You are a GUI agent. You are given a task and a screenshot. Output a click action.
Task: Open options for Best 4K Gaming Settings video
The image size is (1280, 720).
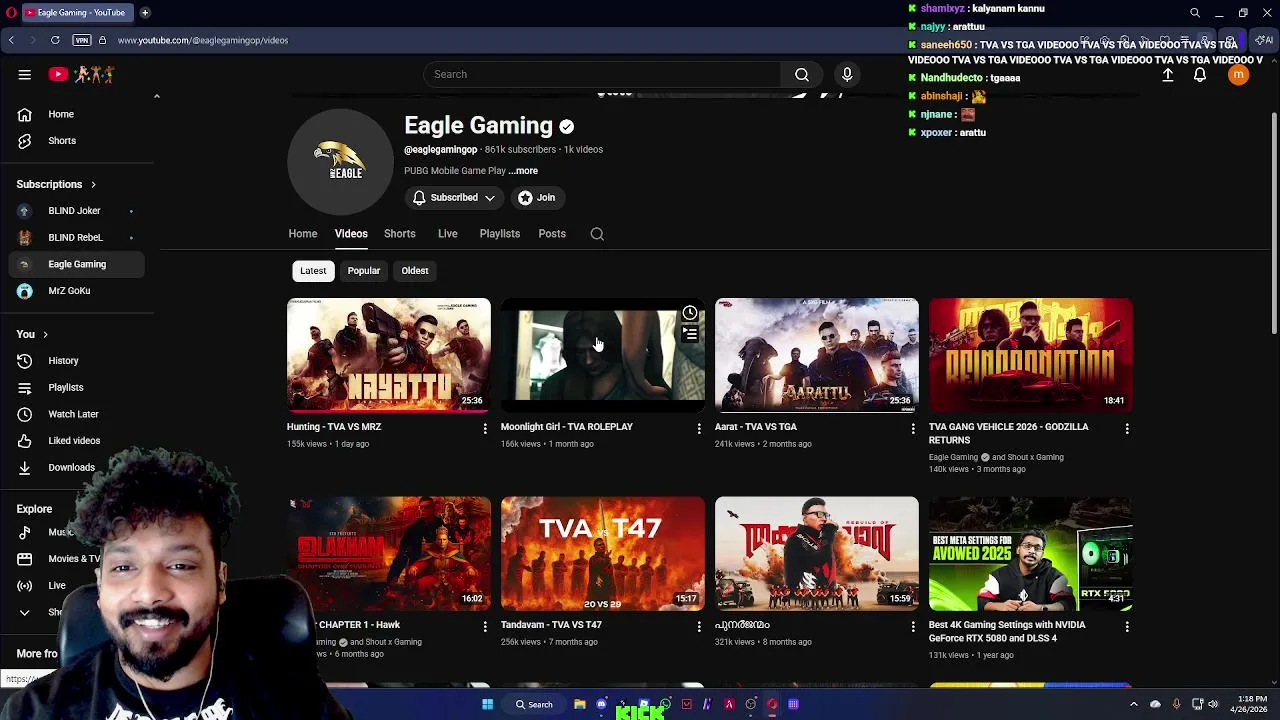point(1127,626)
